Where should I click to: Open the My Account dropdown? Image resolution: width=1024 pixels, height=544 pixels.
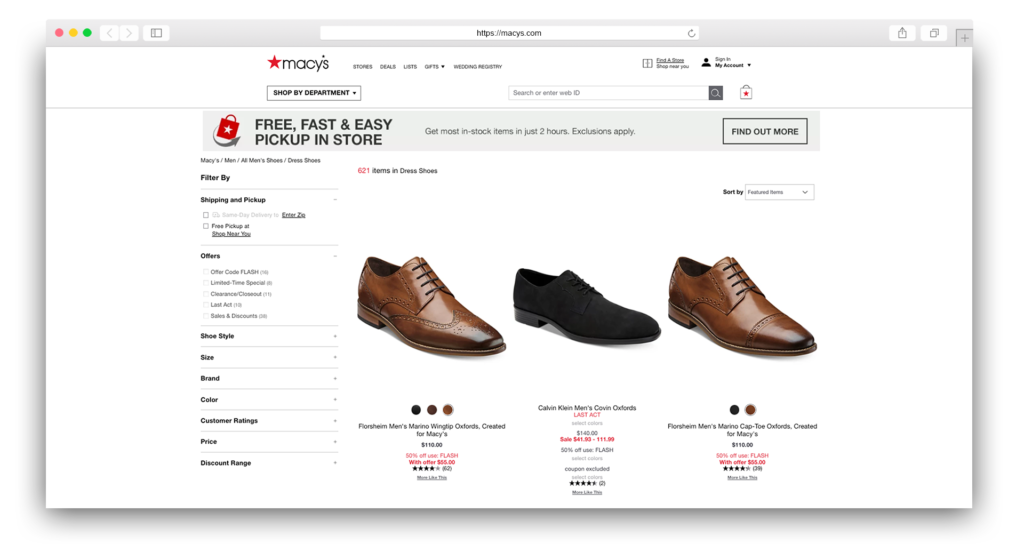[x=733, y=65]
